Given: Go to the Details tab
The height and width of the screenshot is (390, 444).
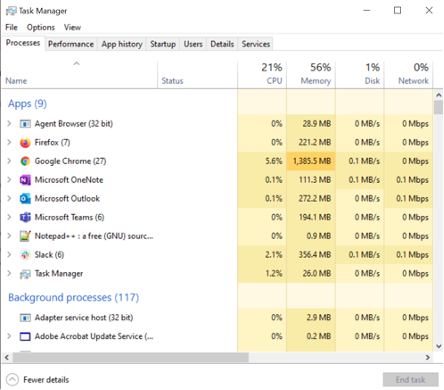Looking at the screenshot, I should (x=222, y=44).
